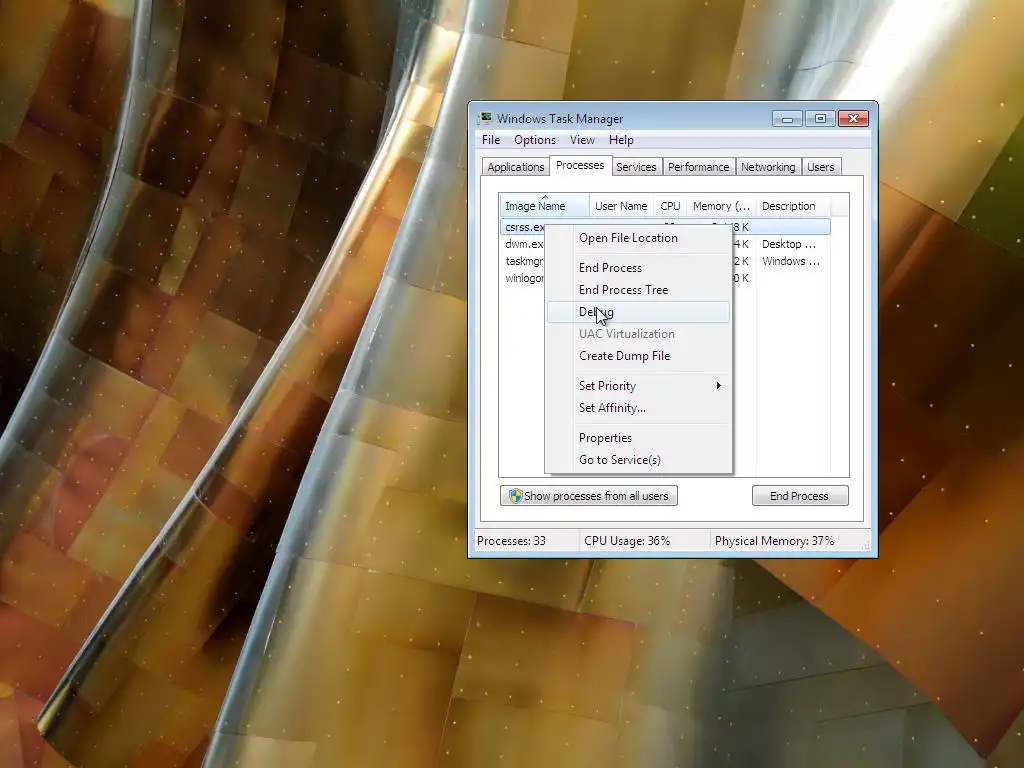Screen dimensions: 1024x768
Task: Open the View menu
Action: [x=582, y=140]
